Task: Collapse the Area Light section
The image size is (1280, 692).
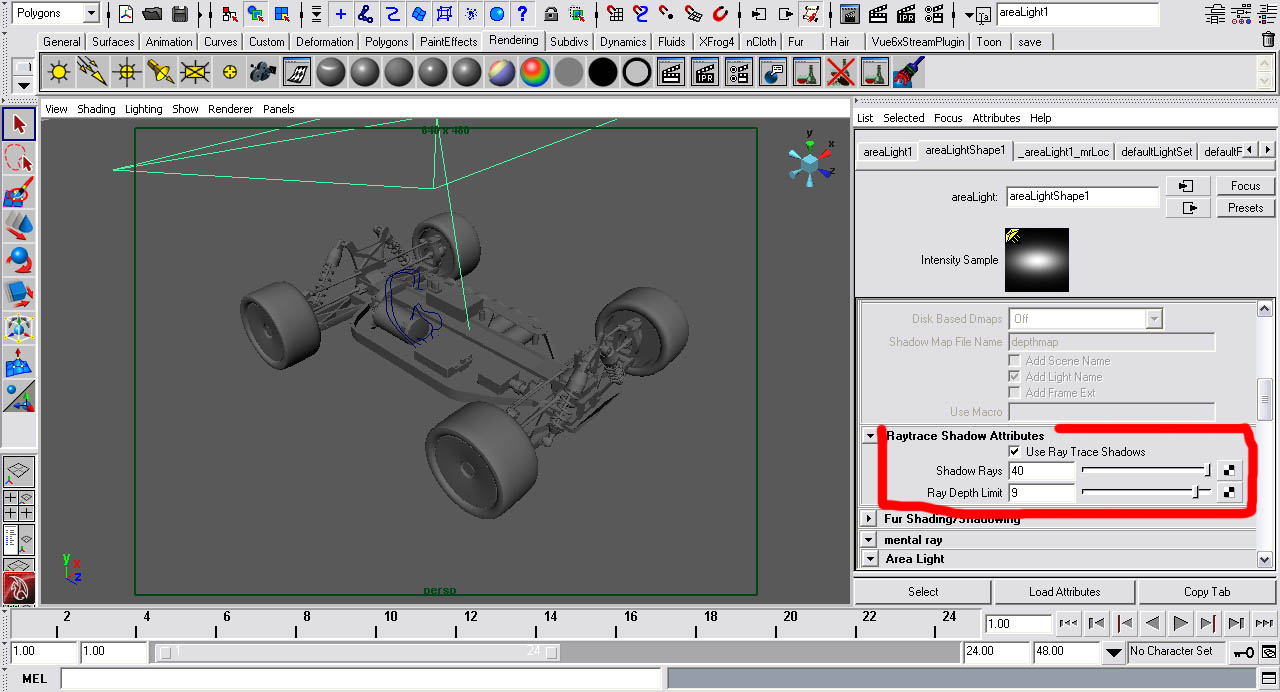Action: pos(871,559)
